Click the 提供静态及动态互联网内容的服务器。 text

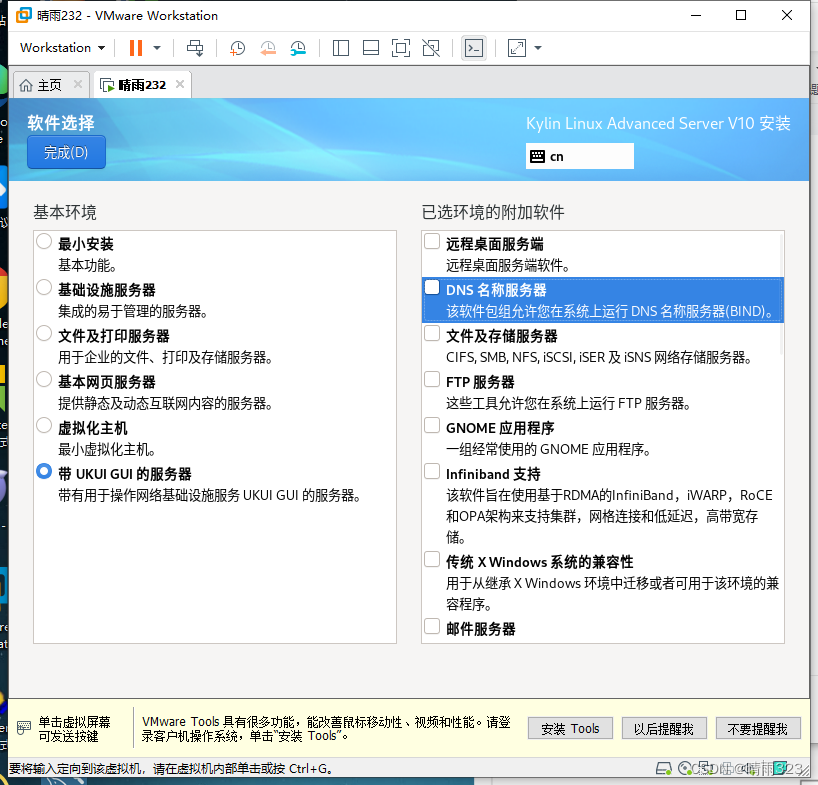pyautogui.click(x=165, y=403)
